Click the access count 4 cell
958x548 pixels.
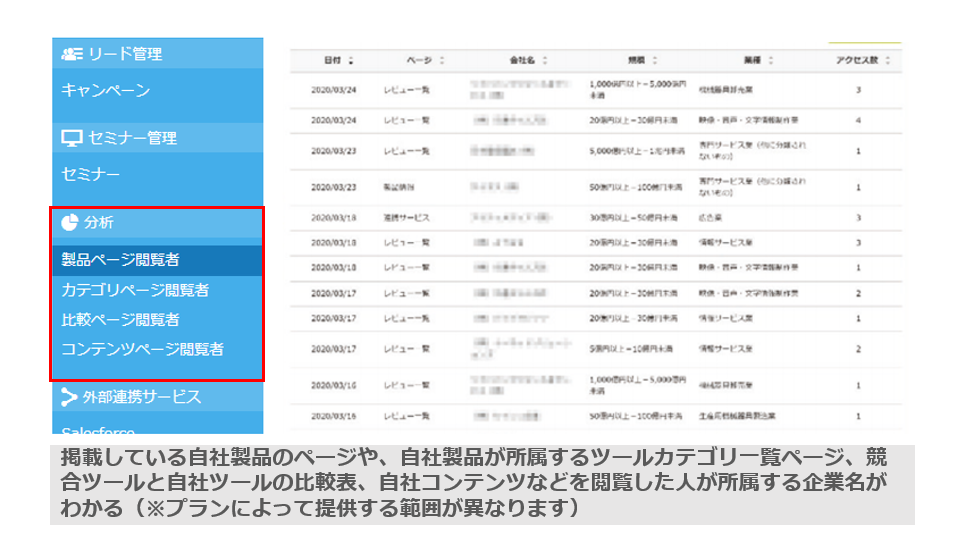(x=858, y=120)
